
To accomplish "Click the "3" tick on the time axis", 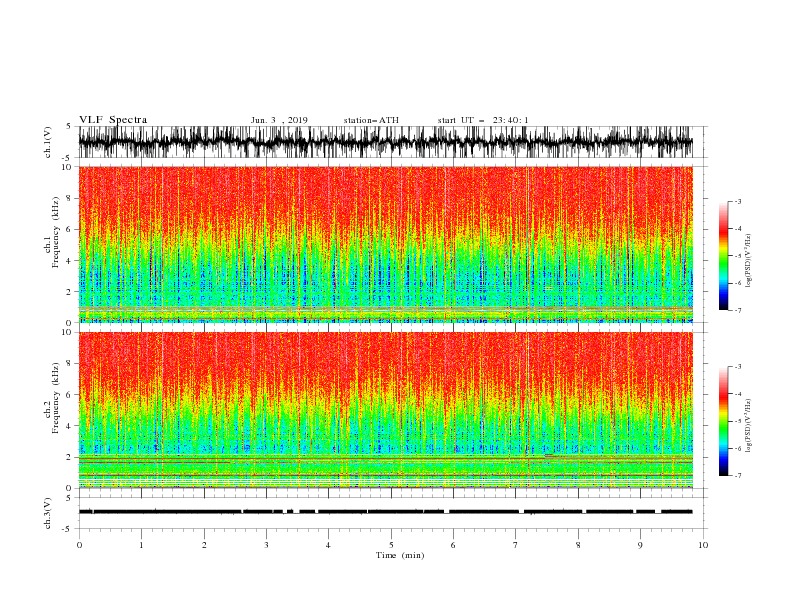I will pos(266,545).
